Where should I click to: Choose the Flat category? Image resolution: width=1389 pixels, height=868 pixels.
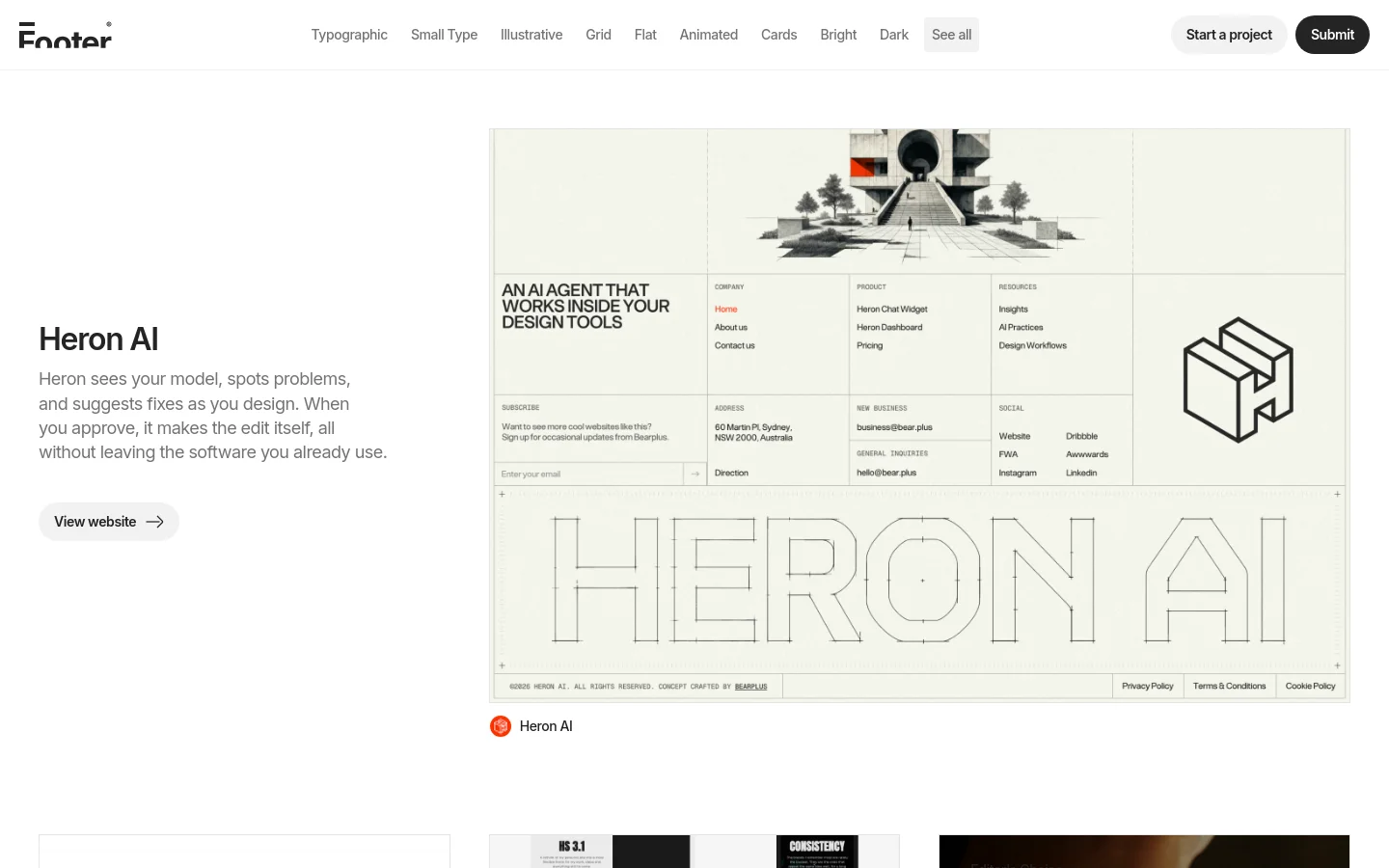pyautogui.click(x=645, y=35)
